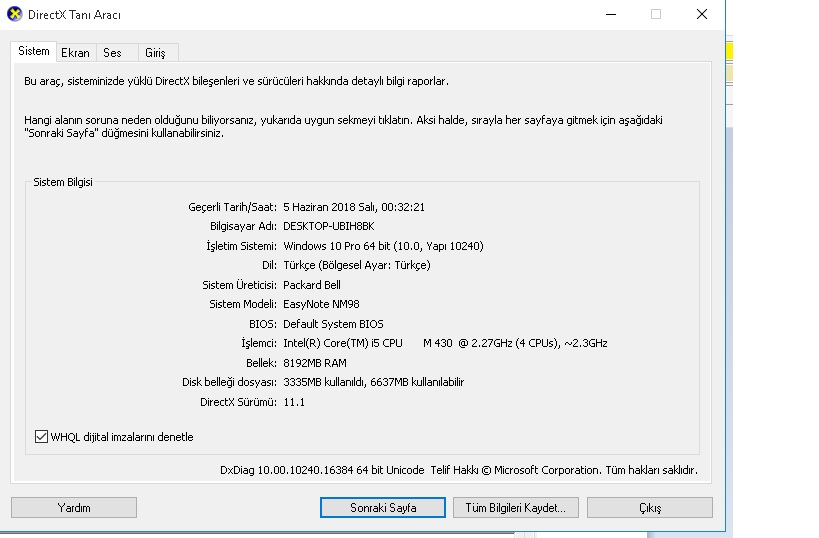Select the Ses tab

pos(112,53)
